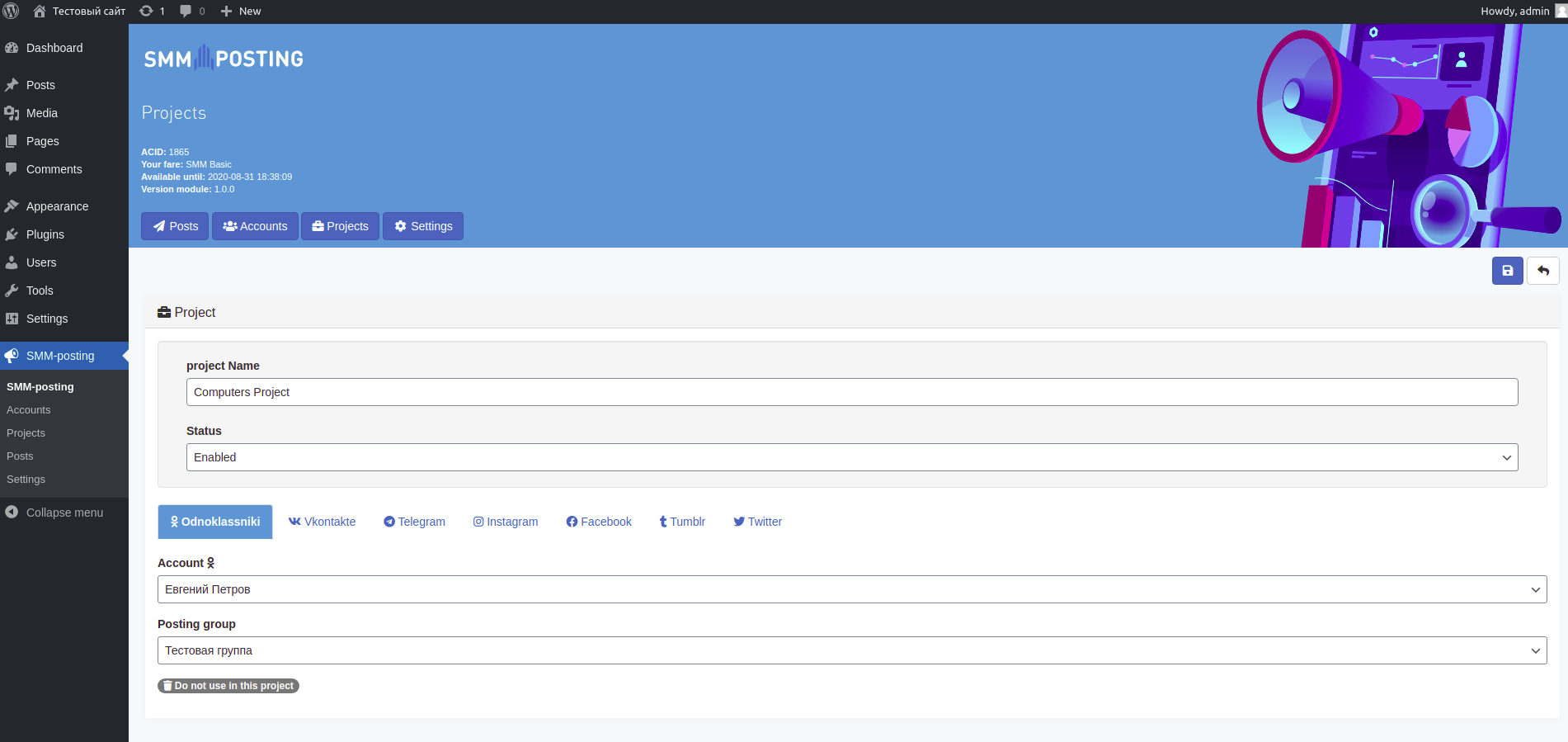Click the Settings icon in main sidebar

point(12,319)
